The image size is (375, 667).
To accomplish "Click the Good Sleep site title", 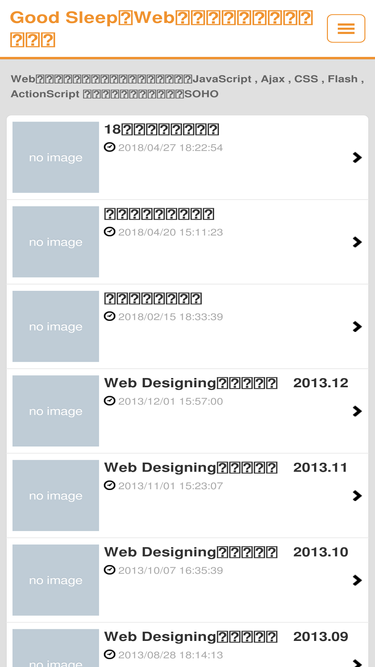I will (162, 29).
